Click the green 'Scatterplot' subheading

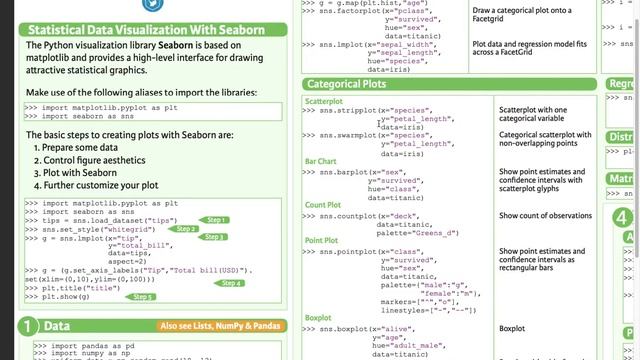coord(324,101)
